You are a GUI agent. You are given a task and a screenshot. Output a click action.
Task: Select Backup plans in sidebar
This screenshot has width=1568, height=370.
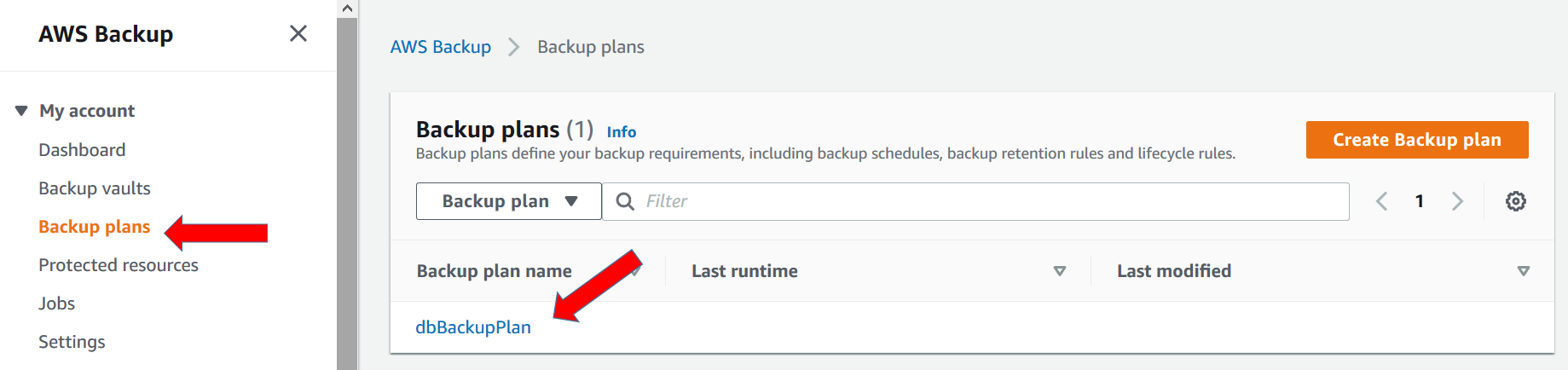point(94,227)
